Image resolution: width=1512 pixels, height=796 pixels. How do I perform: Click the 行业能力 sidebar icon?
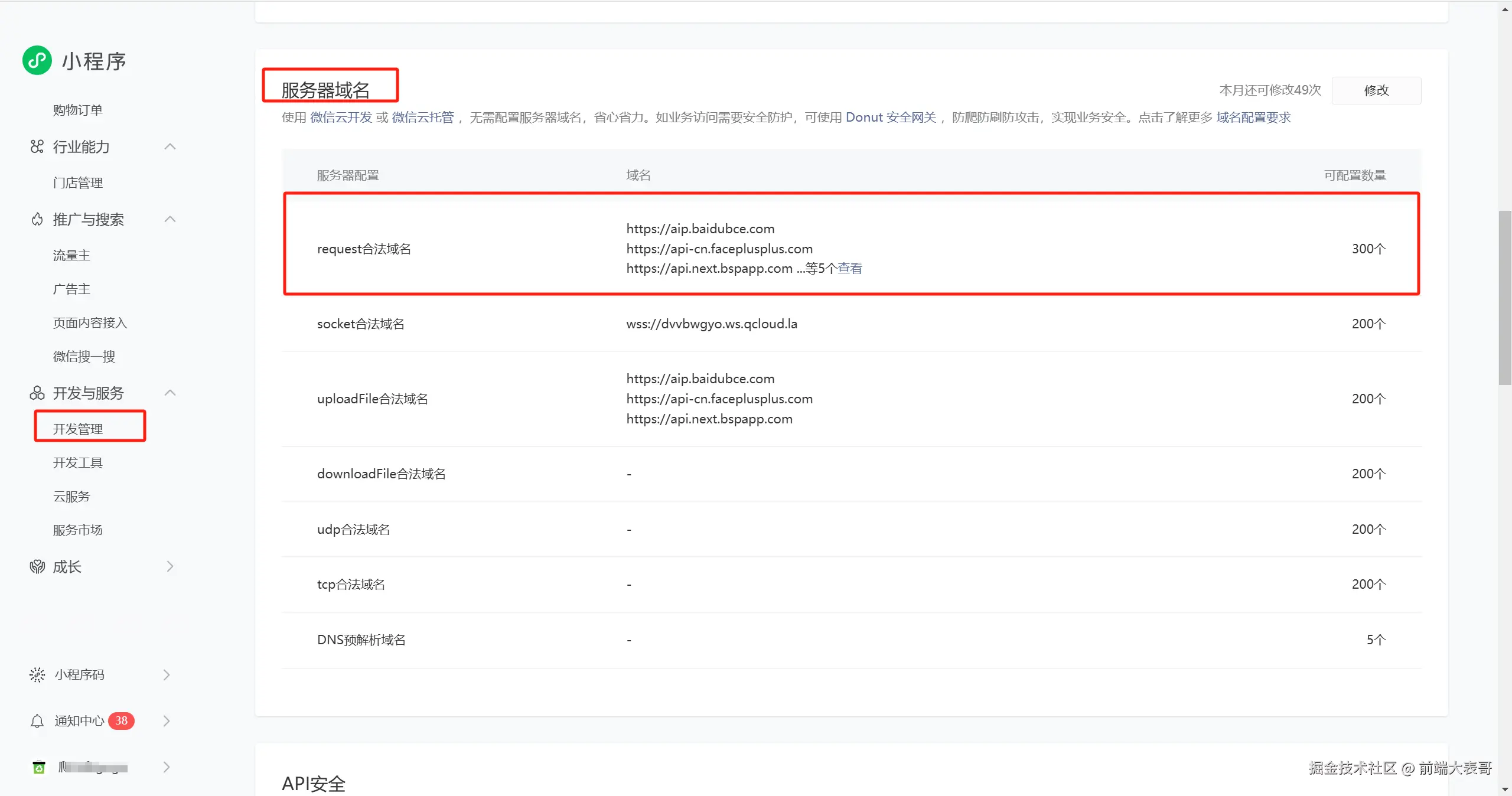coord(37,146)
